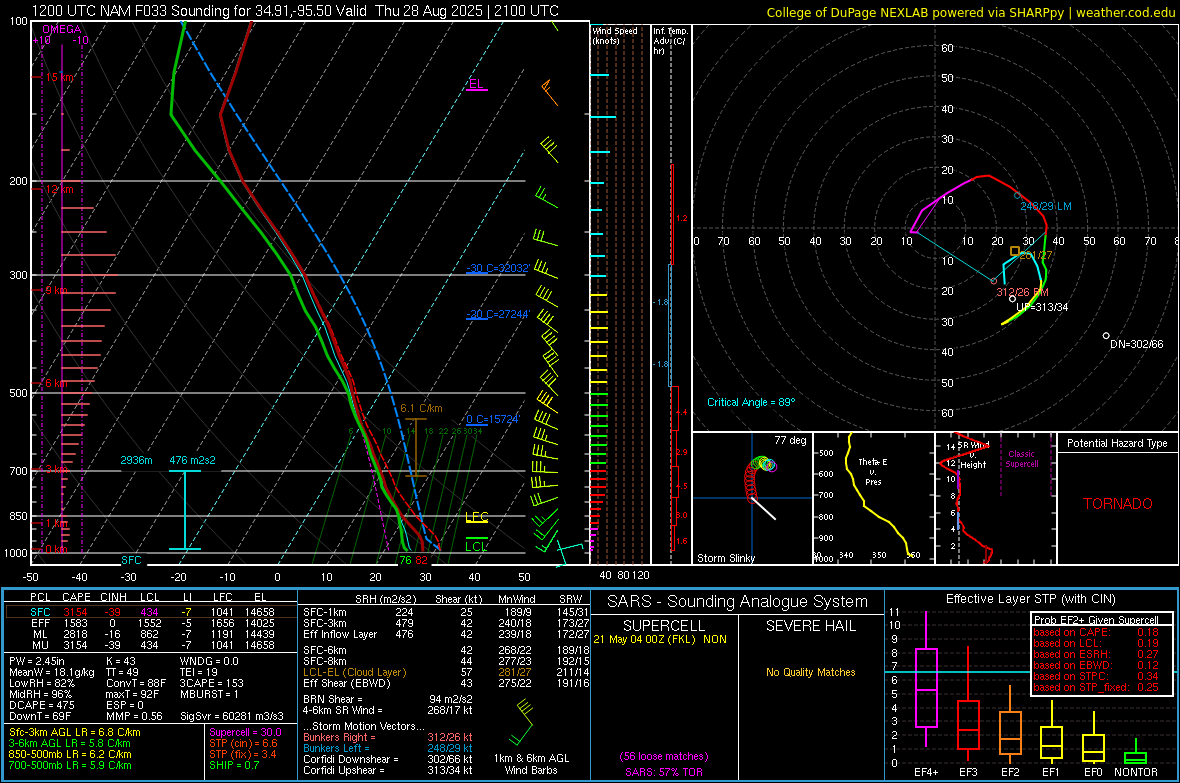Click the 'Eff Shear (EBWD)' row
The height and width of the screenshot is (783, 1180).
(x=446, y=684)
